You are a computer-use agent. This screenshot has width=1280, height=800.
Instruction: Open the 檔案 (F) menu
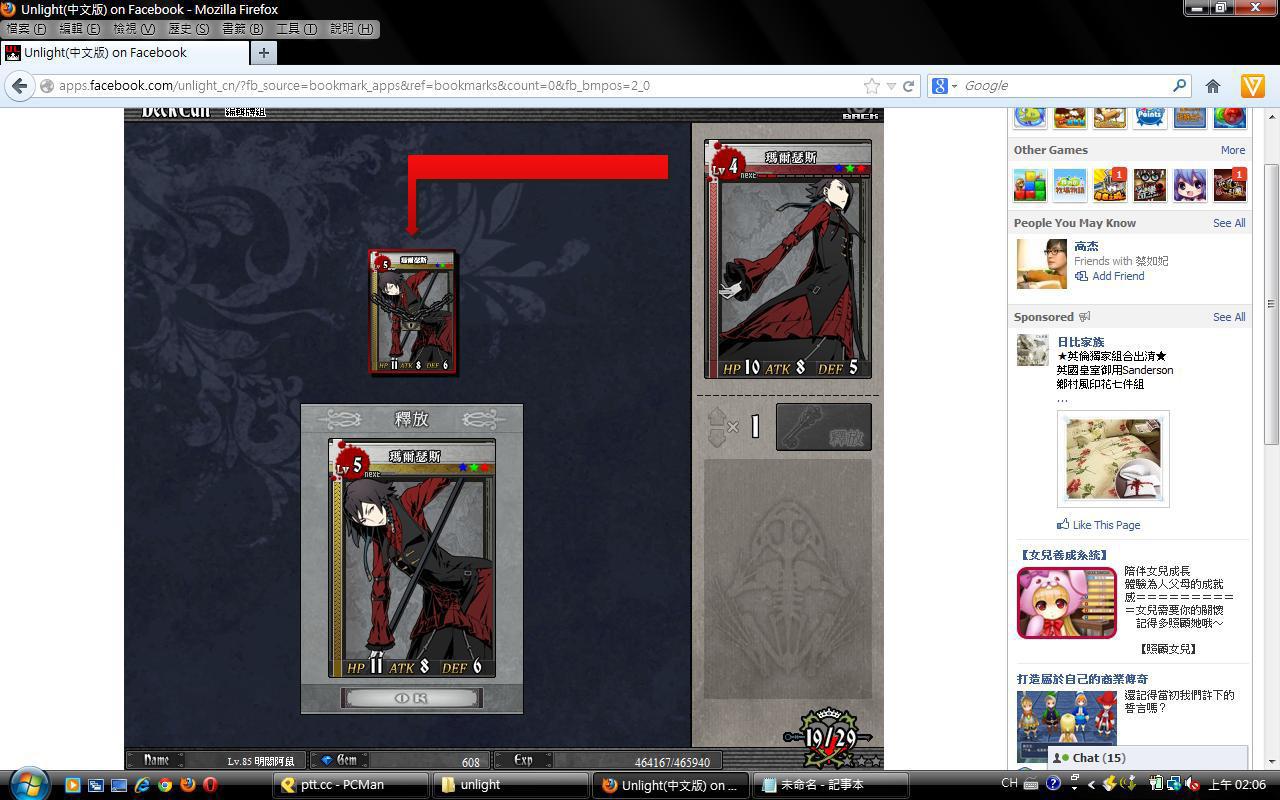(x=27, y=29)
